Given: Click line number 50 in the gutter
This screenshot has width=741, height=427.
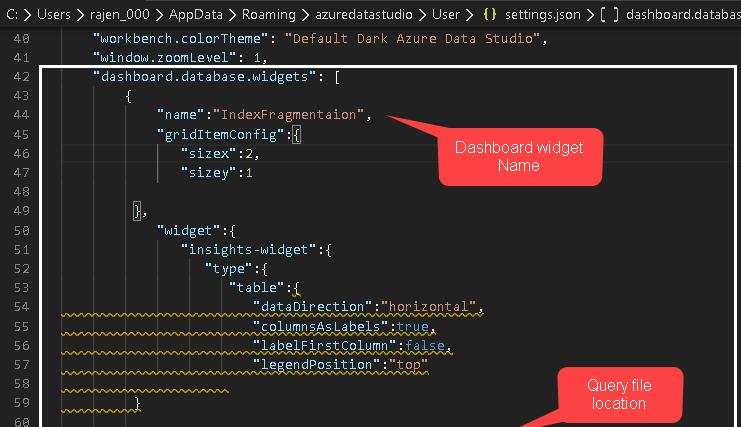Looking at the screenshot, I should 21,231.
